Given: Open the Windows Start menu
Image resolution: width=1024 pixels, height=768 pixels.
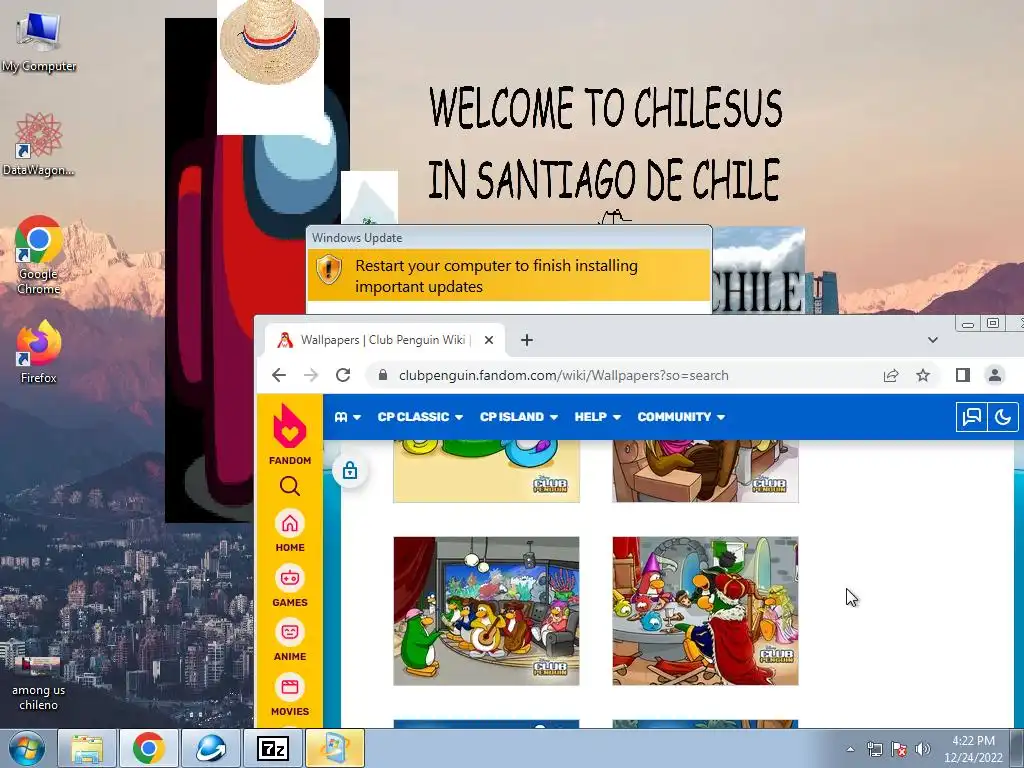Looking at the screenshot, I should [27, 748].
